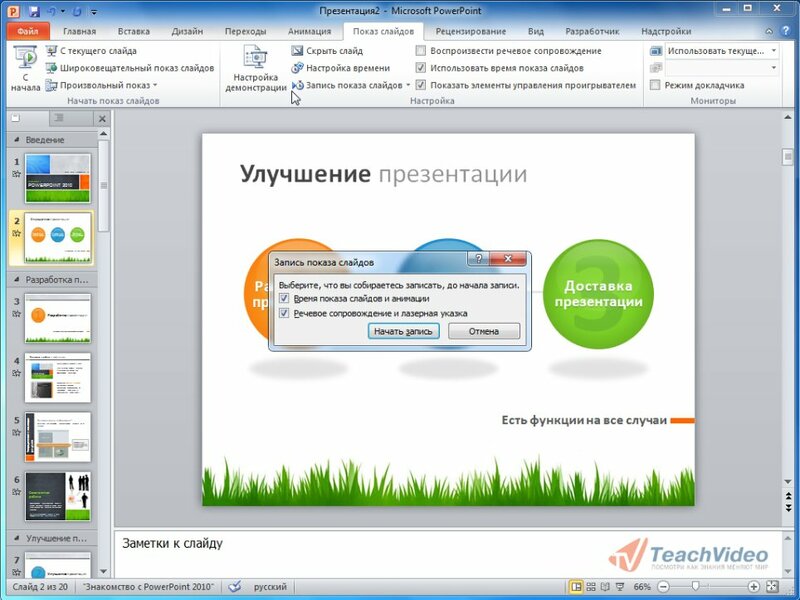Click Начать запись button
Image resolution: width=800 pixels, height=600 pixels.
[403, 331]
